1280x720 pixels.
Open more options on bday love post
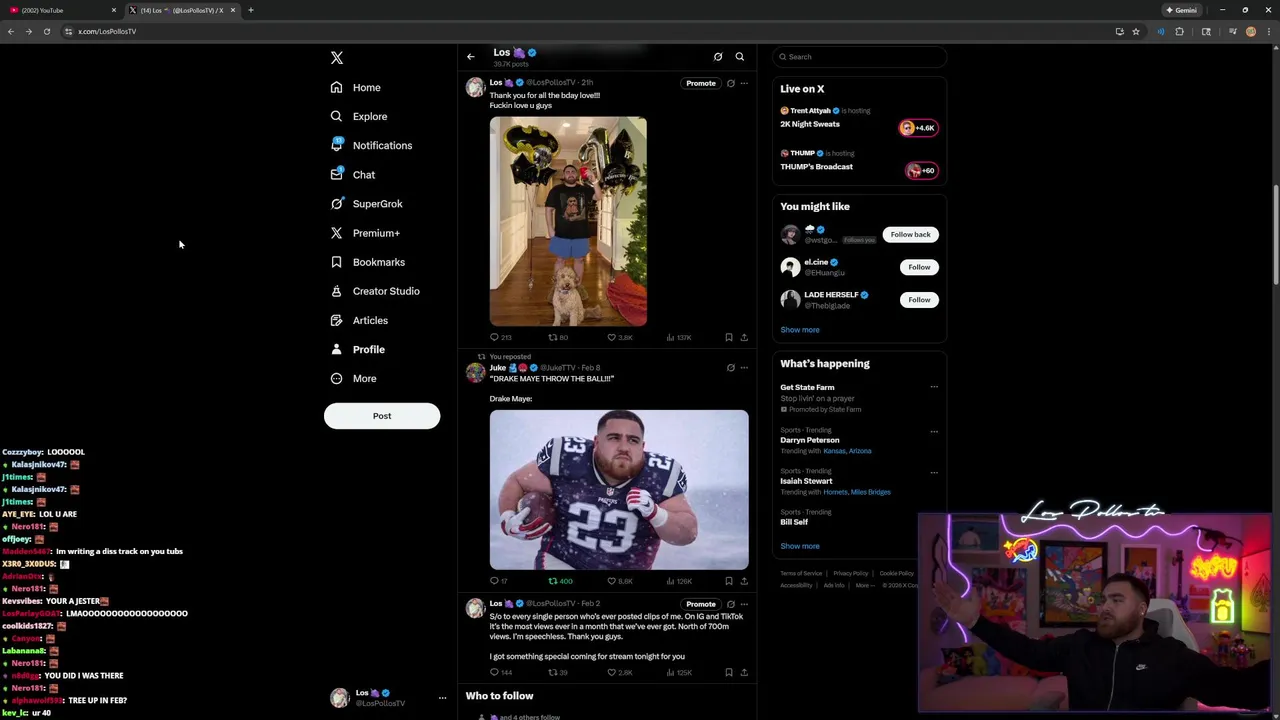click(x=744, y=83)
